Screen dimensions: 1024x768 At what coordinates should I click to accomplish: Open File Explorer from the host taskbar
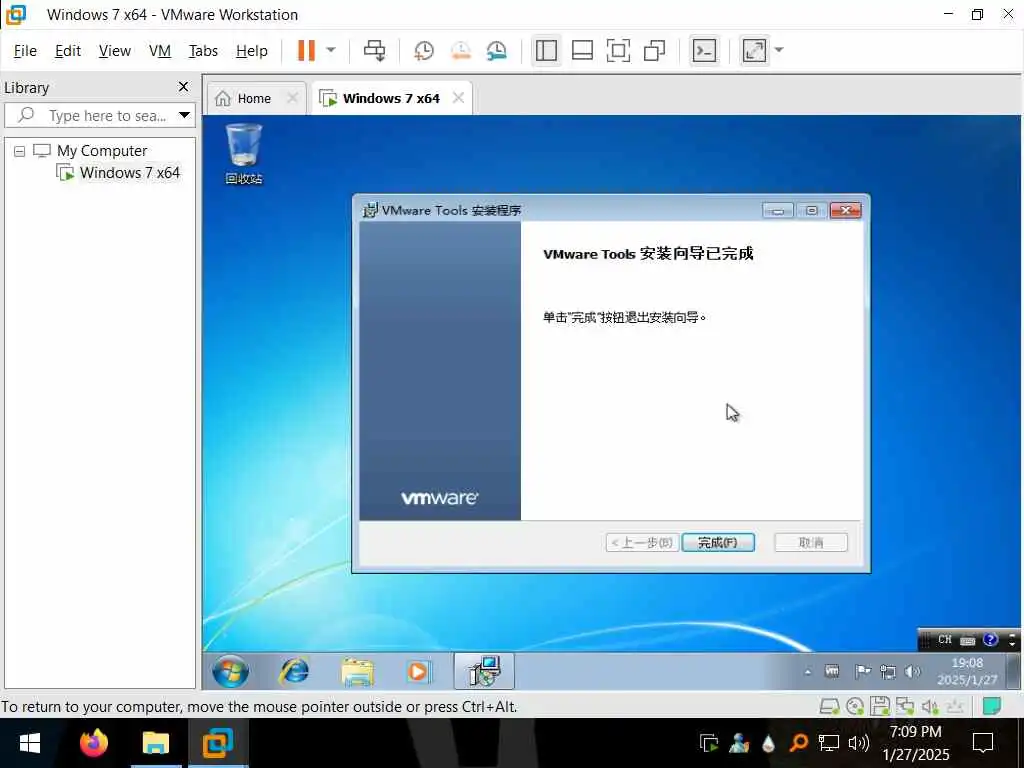point(155,743)
